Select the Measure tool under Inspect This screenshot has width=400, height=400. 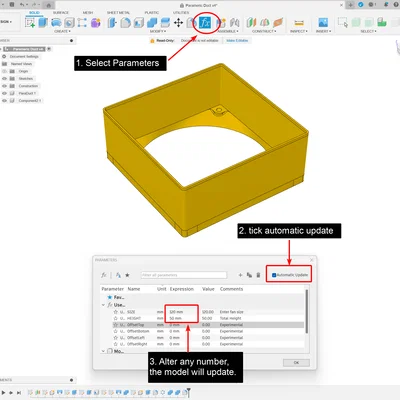pyautogui.click(x=299, y=23)
